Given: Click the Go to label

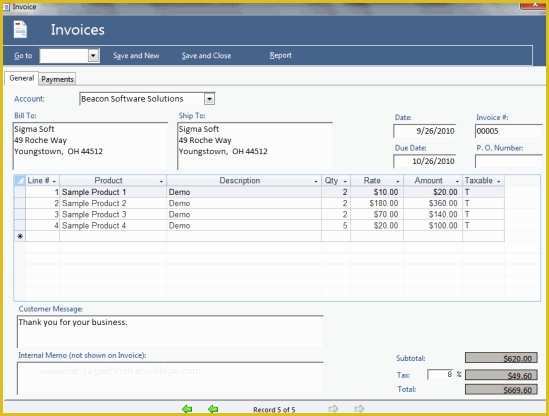Looking at the screenshot, I should [x=23, y=56].
